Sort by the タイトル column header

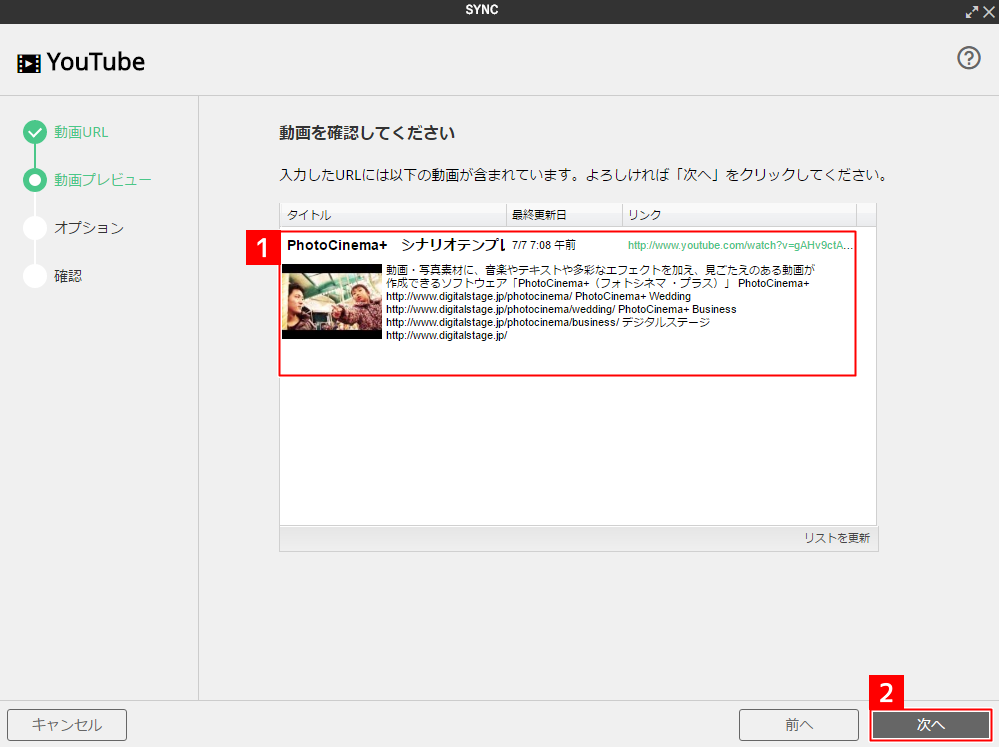[393, 215]
